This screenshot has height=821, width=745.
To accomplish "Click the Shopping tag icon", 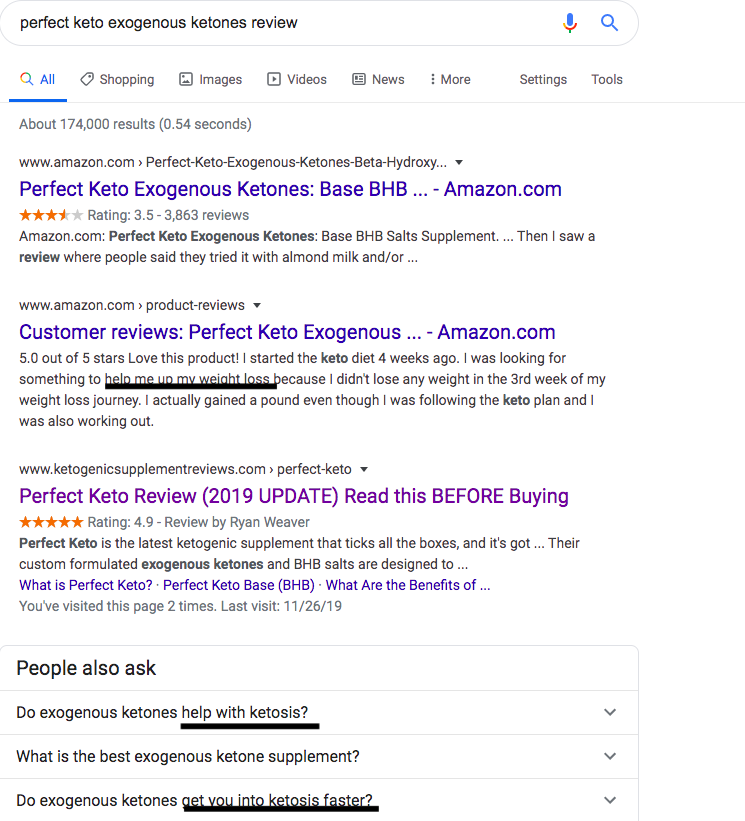I will (87, 79).
